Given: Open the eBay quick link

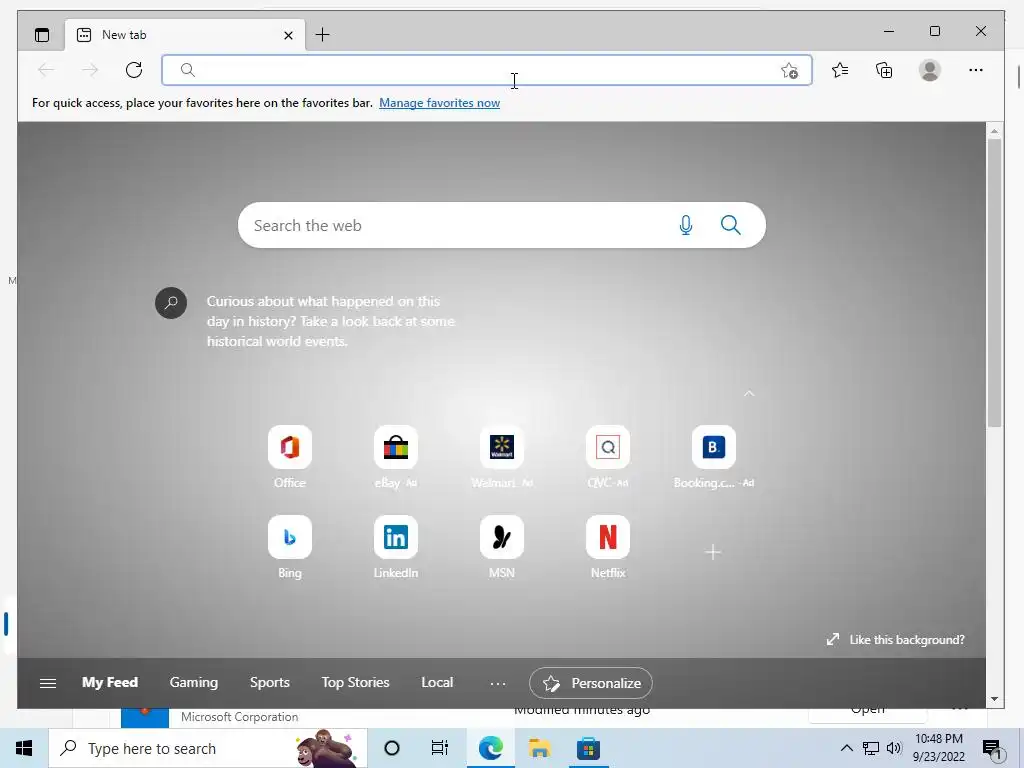Looking at the screenshot, I should pos(396,457).
